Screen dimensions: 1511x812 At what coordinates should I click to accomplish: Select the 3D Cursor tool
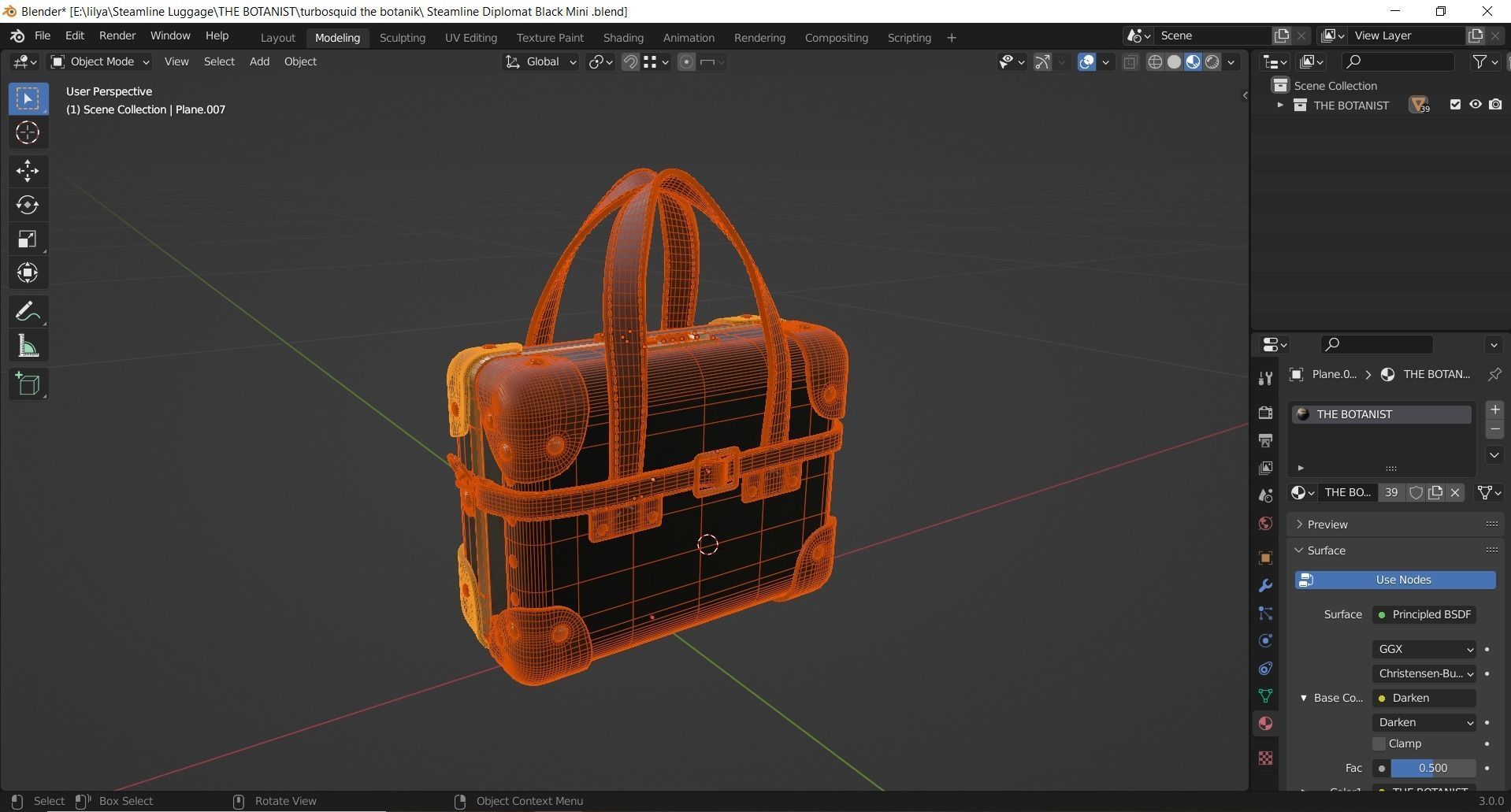(28, 133)
